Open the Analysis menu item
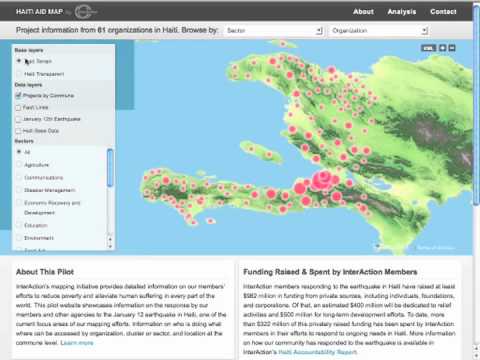 (402, 12)
